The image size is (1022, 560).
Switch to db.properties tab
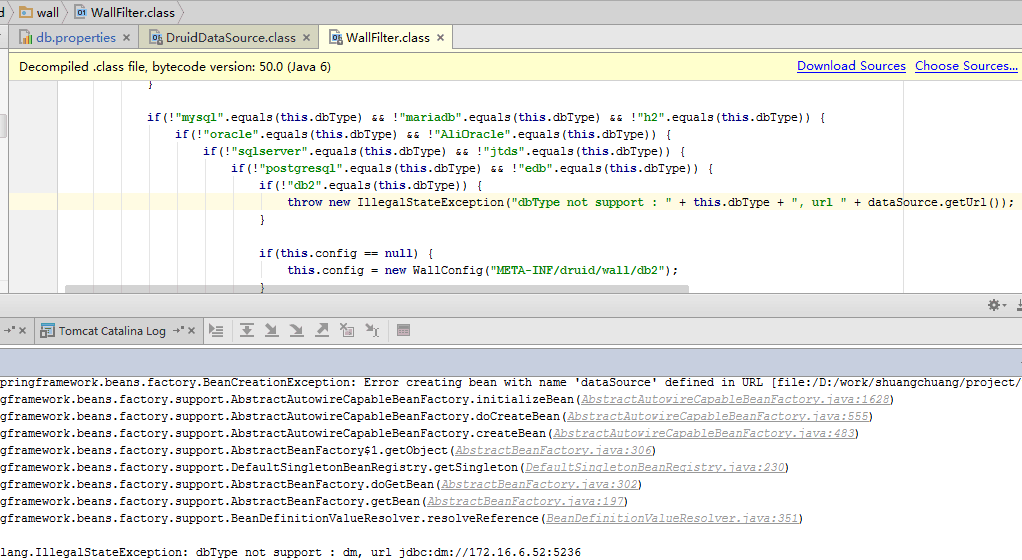click(76, 38)
